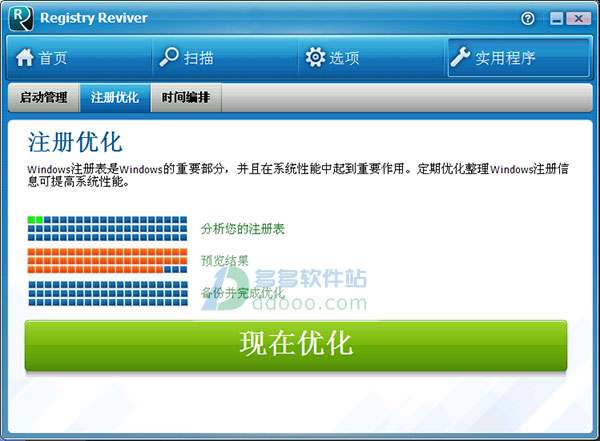Select the 注册优化 sub-tab
Viewport: 600px width, 441px height.
(115, 98)
